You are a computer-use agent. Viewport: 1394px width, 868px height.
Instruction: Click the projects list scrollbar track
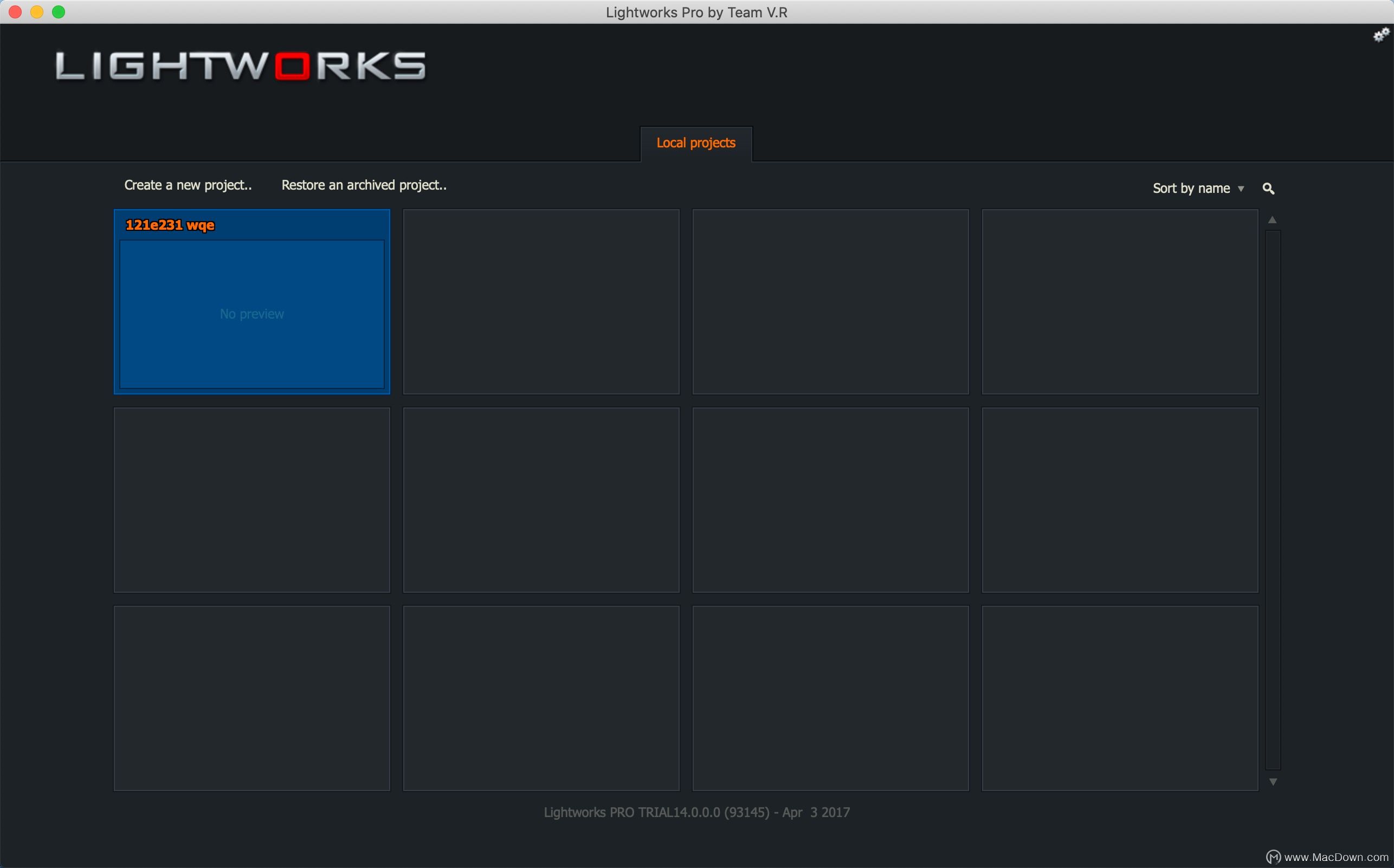pyautogui.click(x=1273, y=500)
